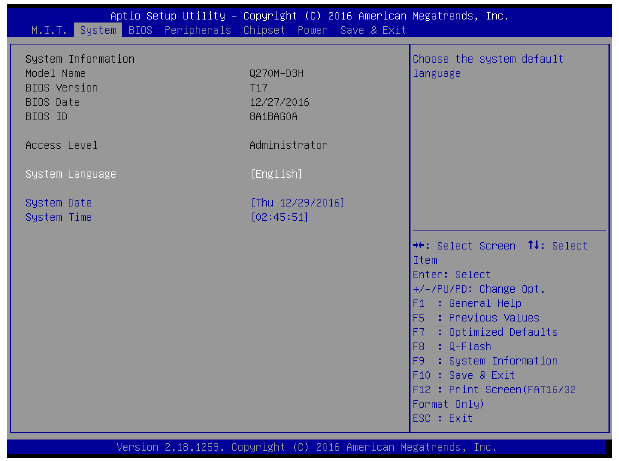Image resolution: width=619 pixels, height=461 pixels.
Task: Go to the Chipset tab
Action: click(263, 30)
